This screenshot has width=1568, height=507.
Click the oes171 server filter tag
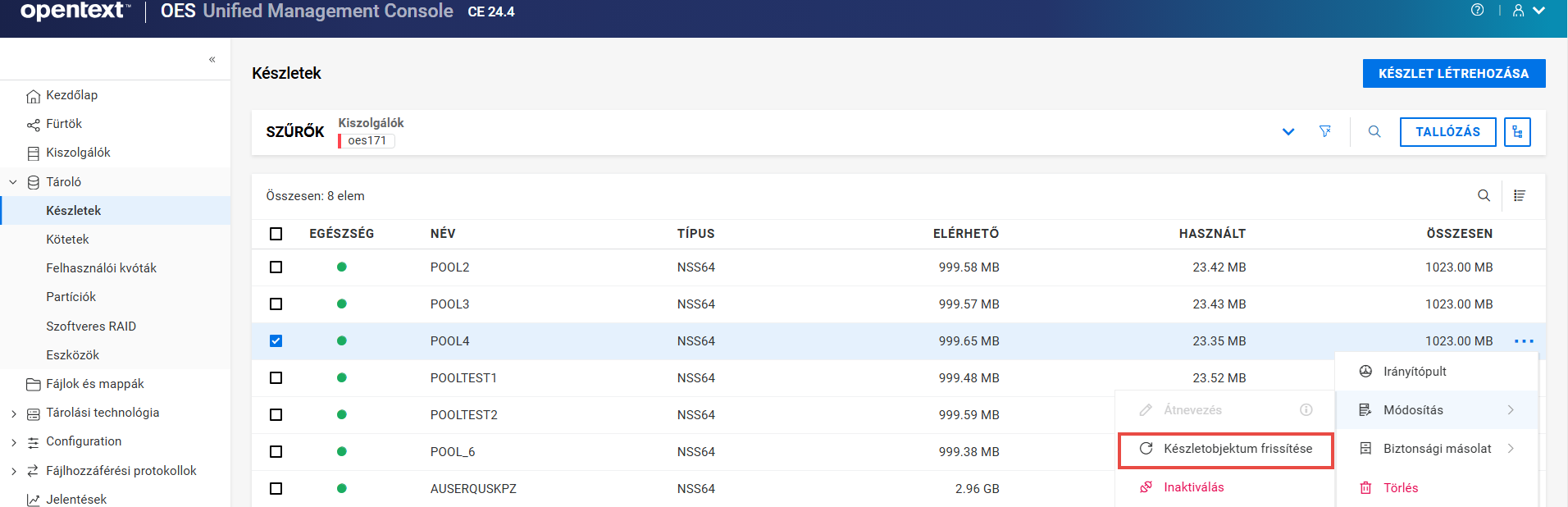367,140
